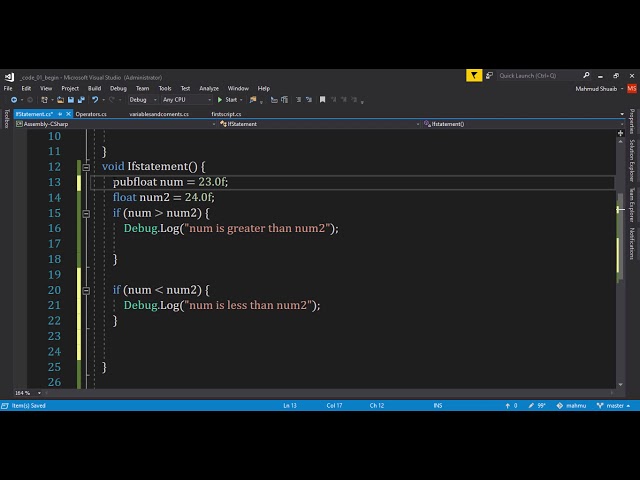Open the Project menu
Screen dimensions: 640x480
[x=70, y=89]
